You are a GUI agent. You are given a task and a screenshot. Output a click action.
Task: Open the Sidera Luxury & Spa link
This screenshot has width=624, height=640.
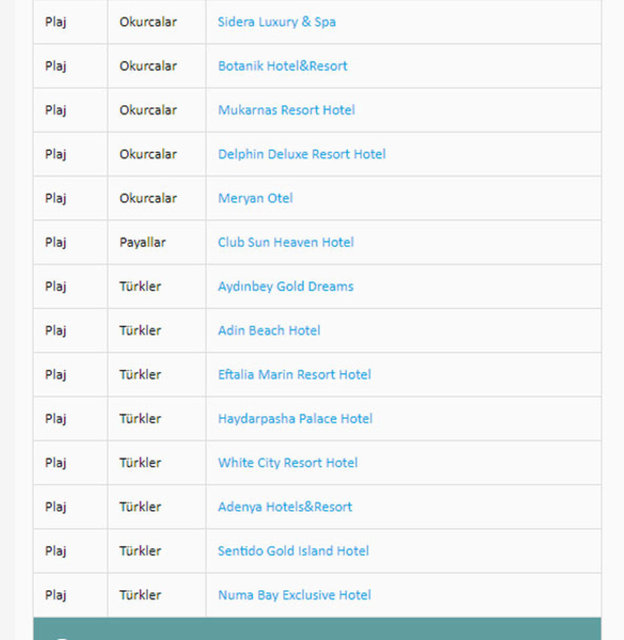tap(276, 22)
